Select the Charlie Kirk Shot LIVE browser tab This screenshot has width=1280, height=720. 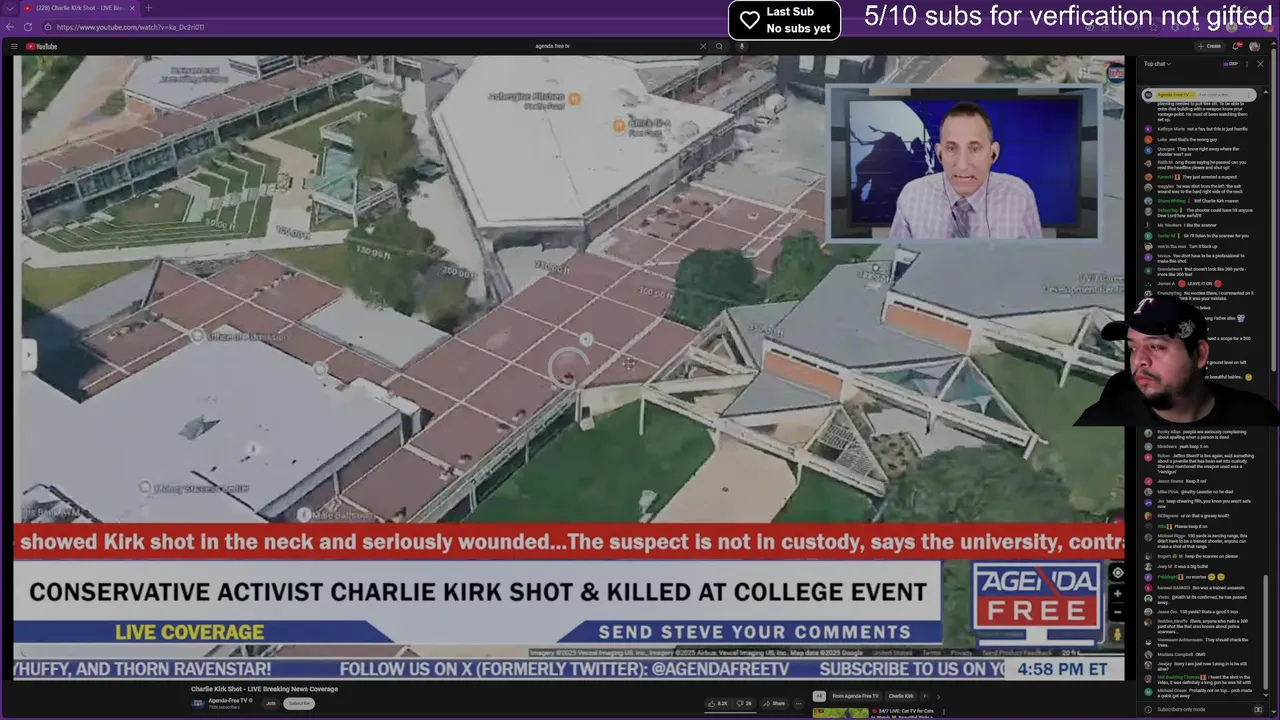point(78,8)
